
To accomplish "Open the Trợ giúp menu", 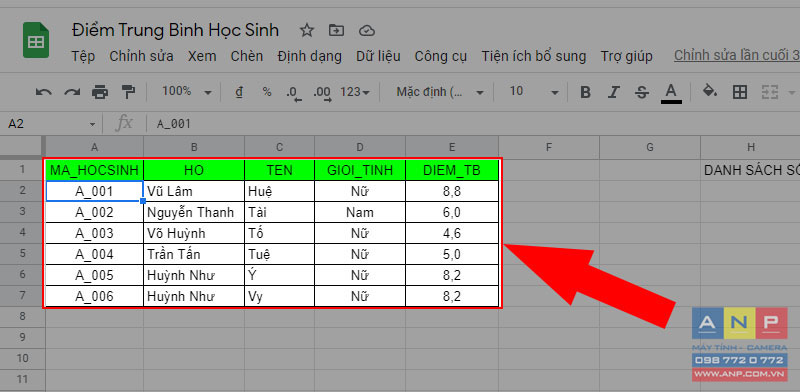I will point(627,56).
